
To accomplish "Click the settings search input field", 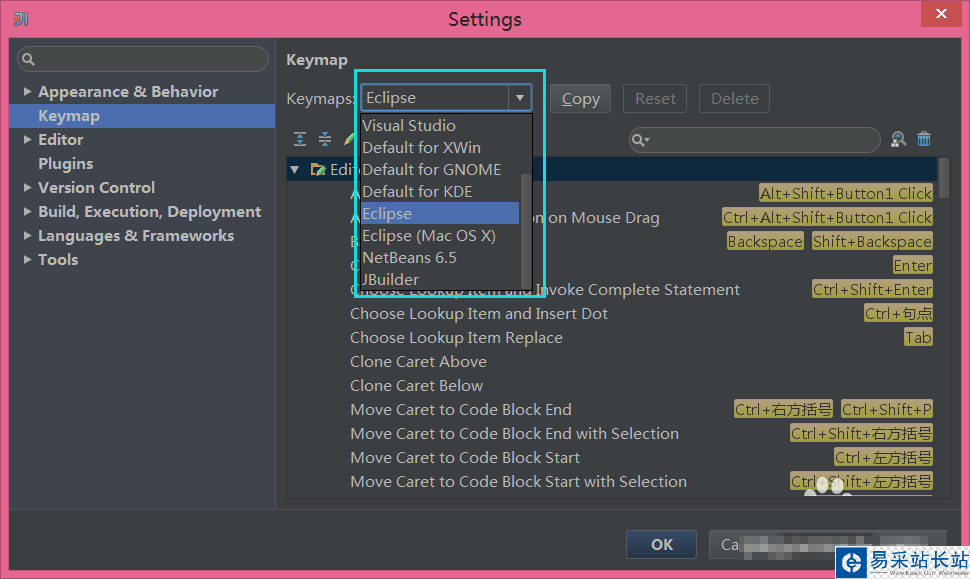I will coord(143,59).
